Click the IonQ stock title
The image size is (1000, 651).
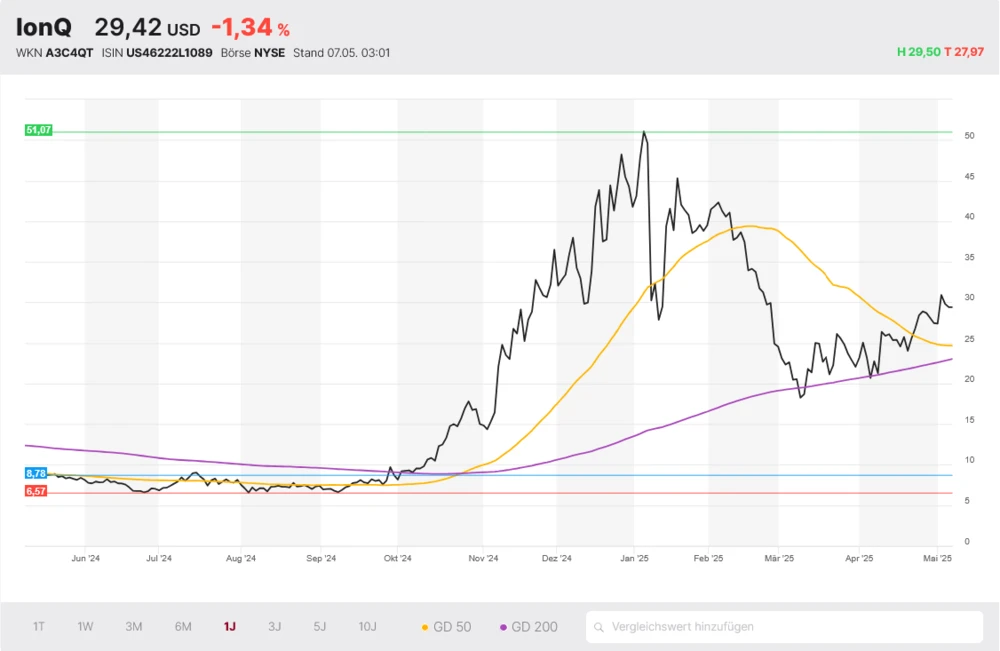pyautogui.click(x=45, y=28)
